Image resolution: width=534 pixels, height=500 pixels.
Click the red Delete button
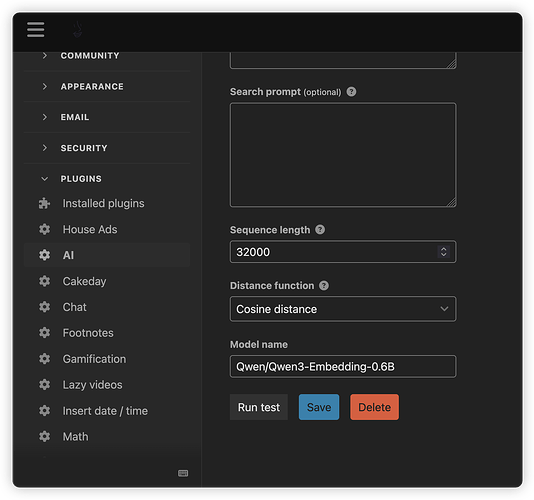coord(374,407)
